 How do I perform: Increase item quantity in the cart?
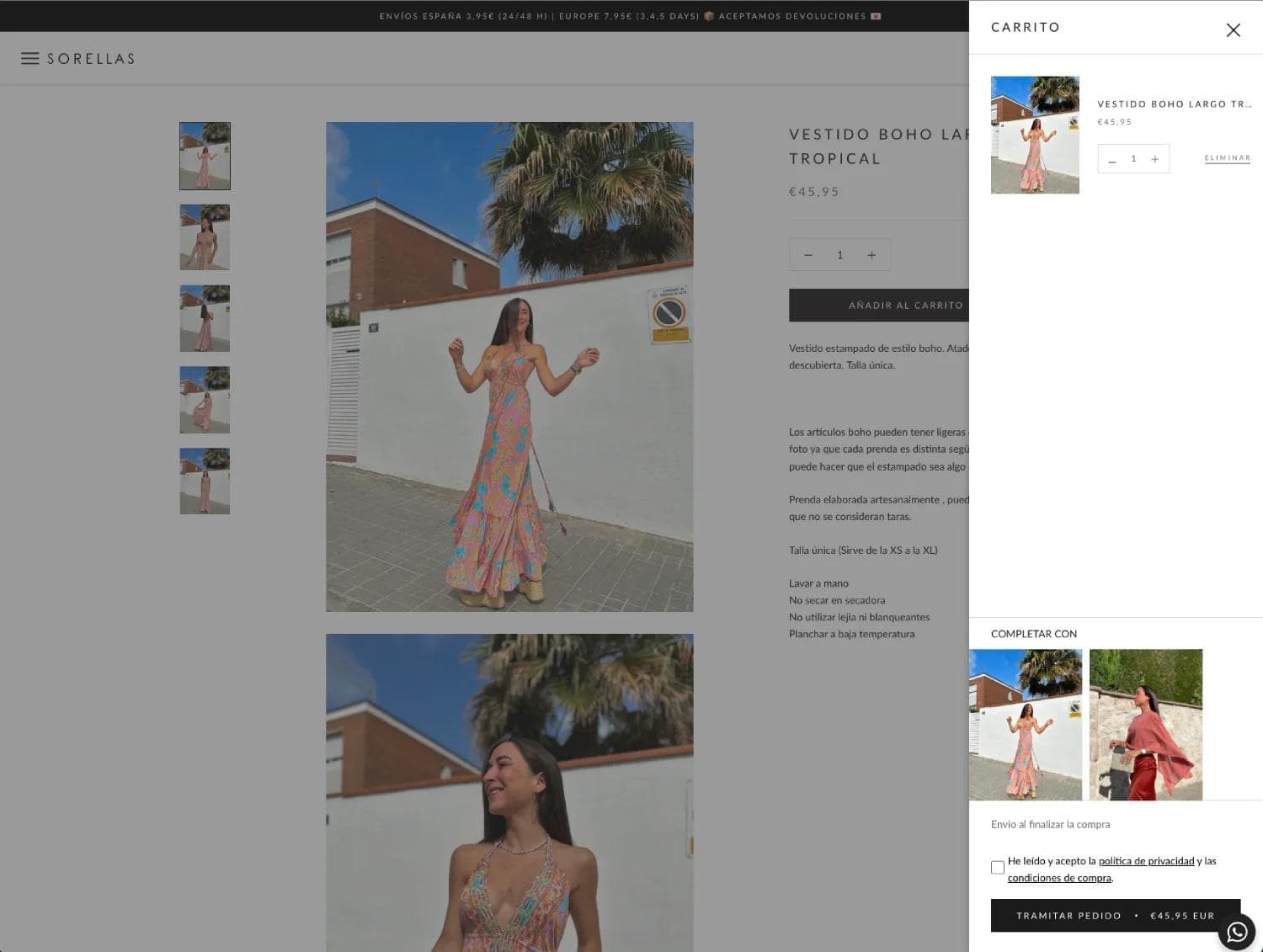coord(1155,158)
